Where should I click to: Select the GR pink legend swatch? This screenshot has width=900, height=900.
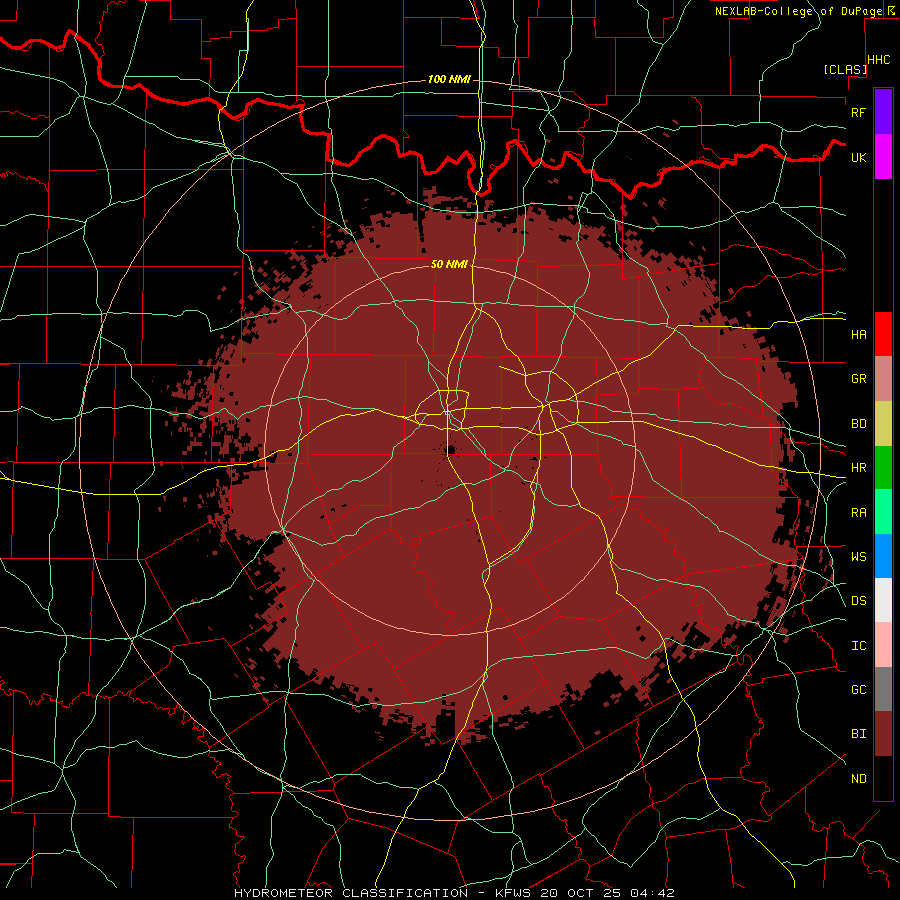pos(883,378)
